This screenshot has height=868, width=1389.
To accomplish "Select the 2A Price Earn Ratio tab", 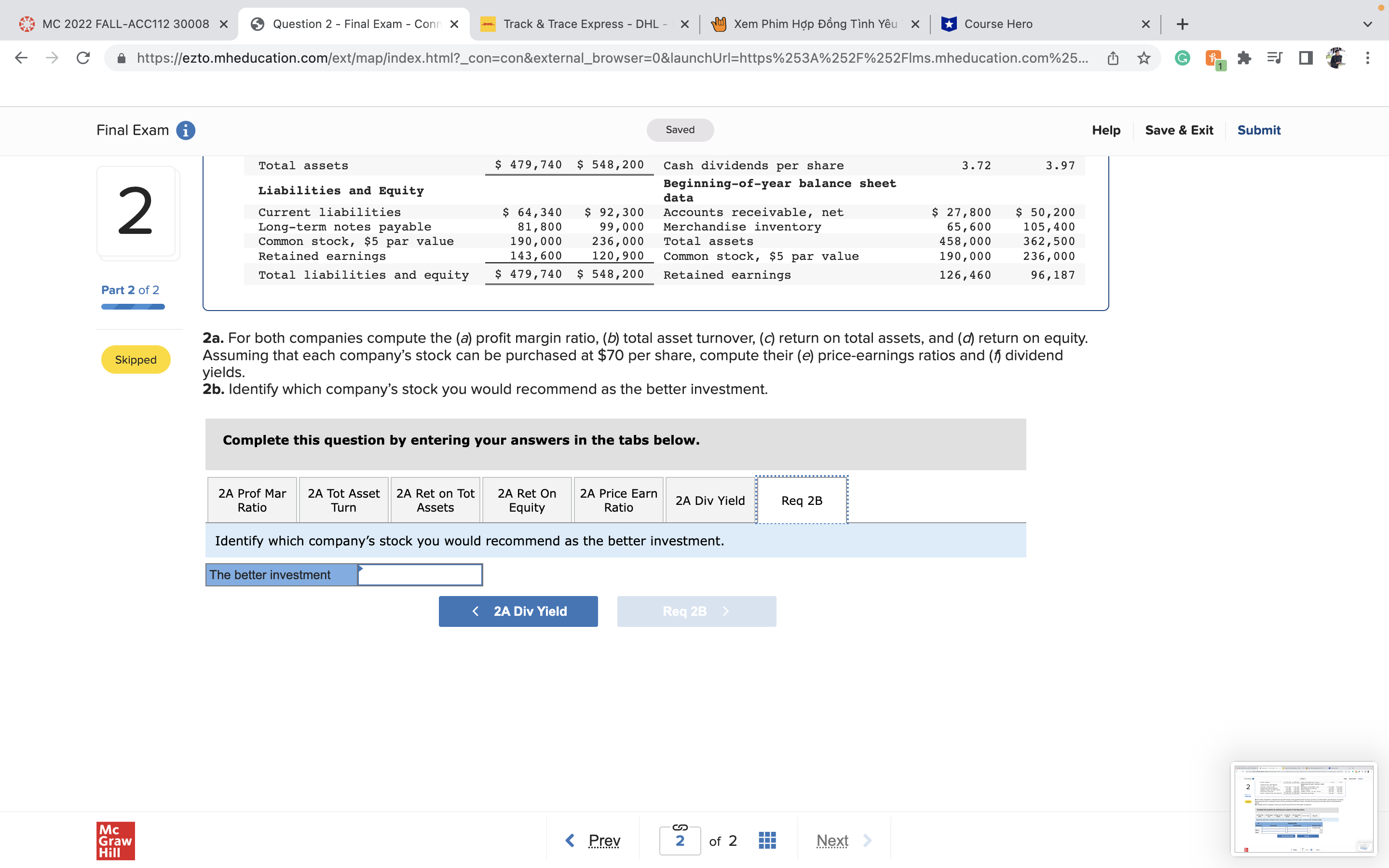I will click(618, 500).
